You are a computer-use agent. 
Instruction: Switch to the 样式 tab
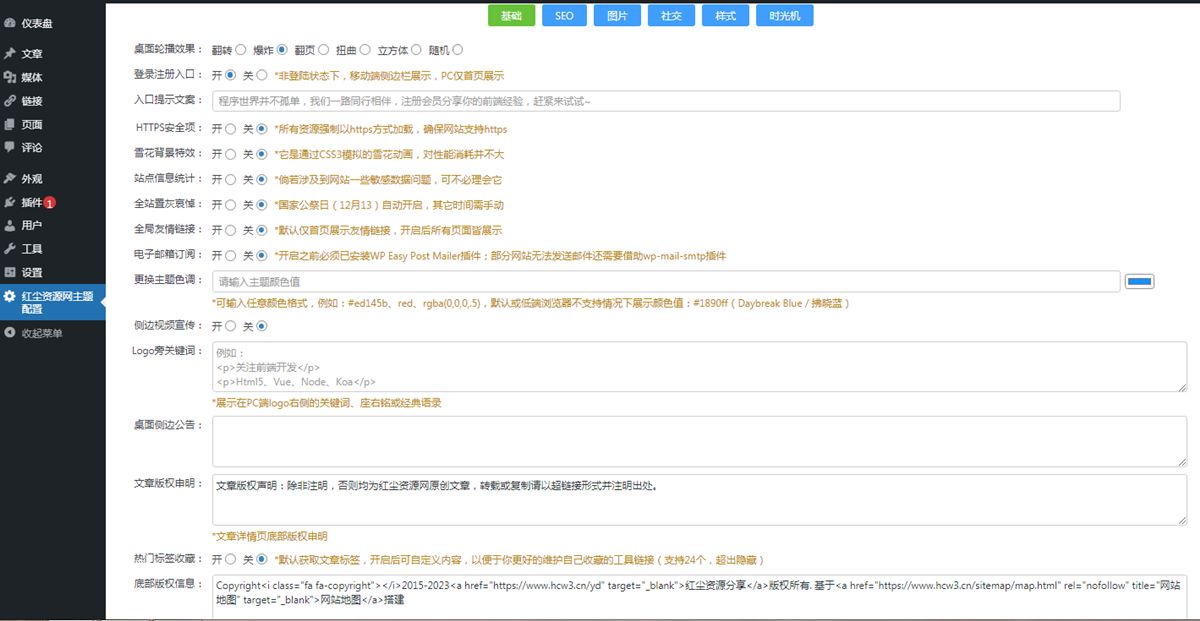726,16
